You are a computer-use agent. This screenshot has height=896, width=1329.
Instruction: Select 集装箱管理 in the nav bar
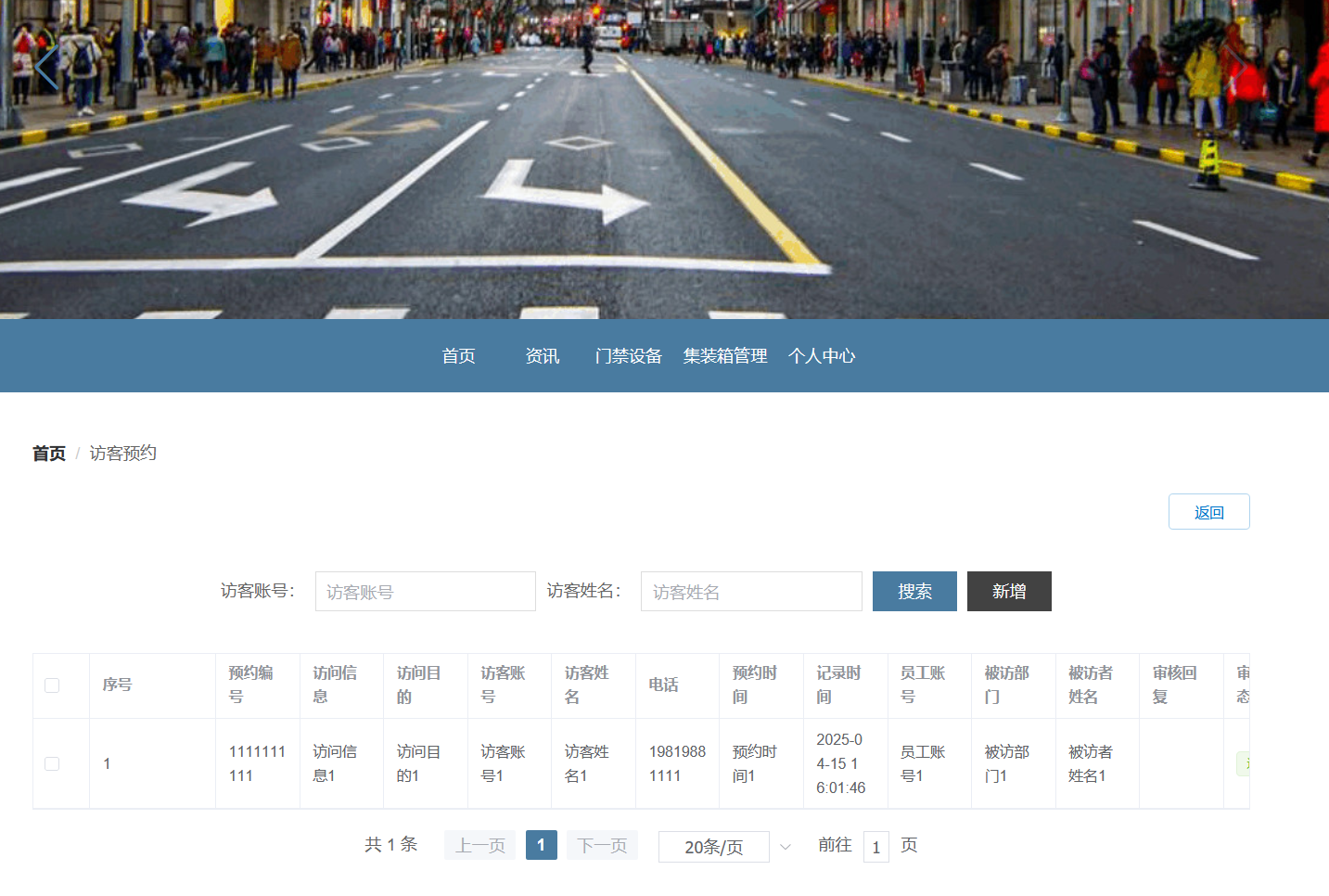[x=725, y=356]
